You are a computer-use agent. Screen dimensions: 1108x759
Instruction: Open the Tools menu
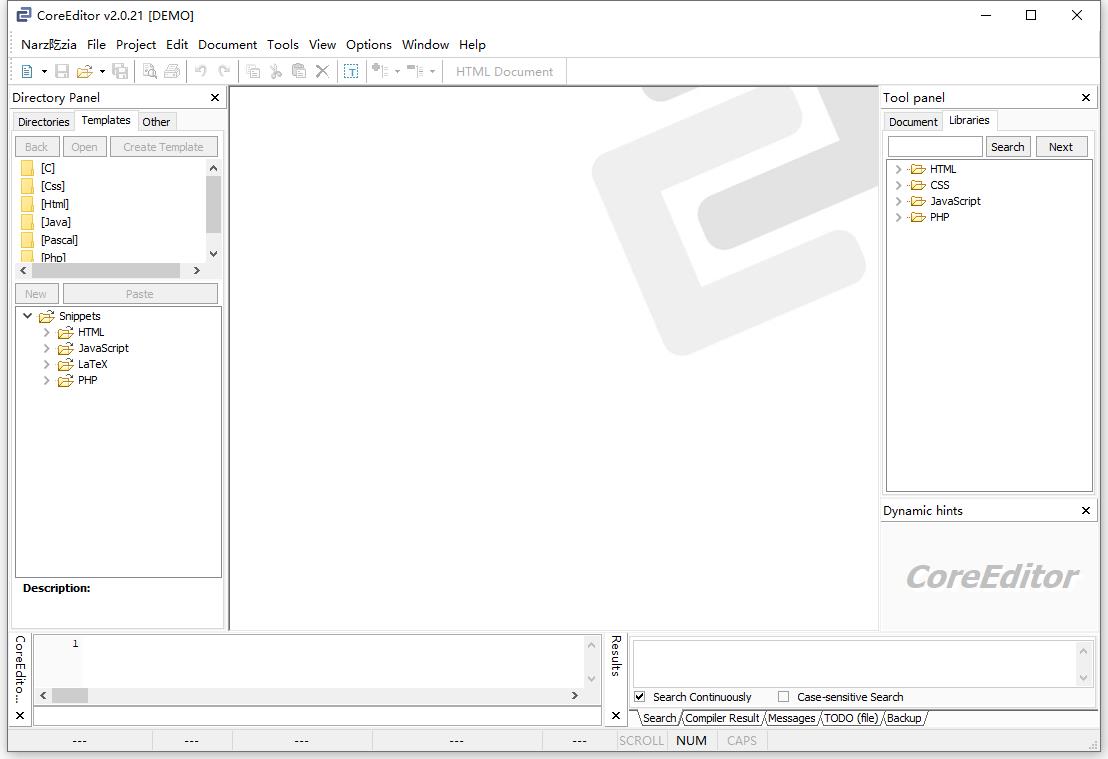282,44
